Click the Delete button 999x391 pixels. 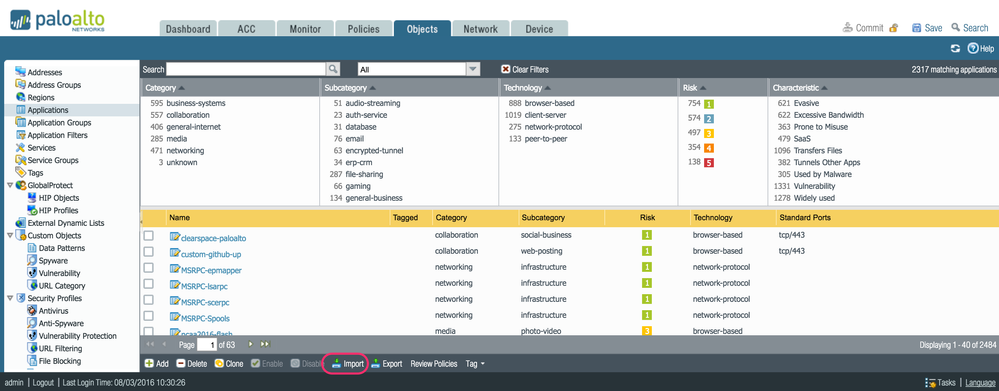(192, 364)
